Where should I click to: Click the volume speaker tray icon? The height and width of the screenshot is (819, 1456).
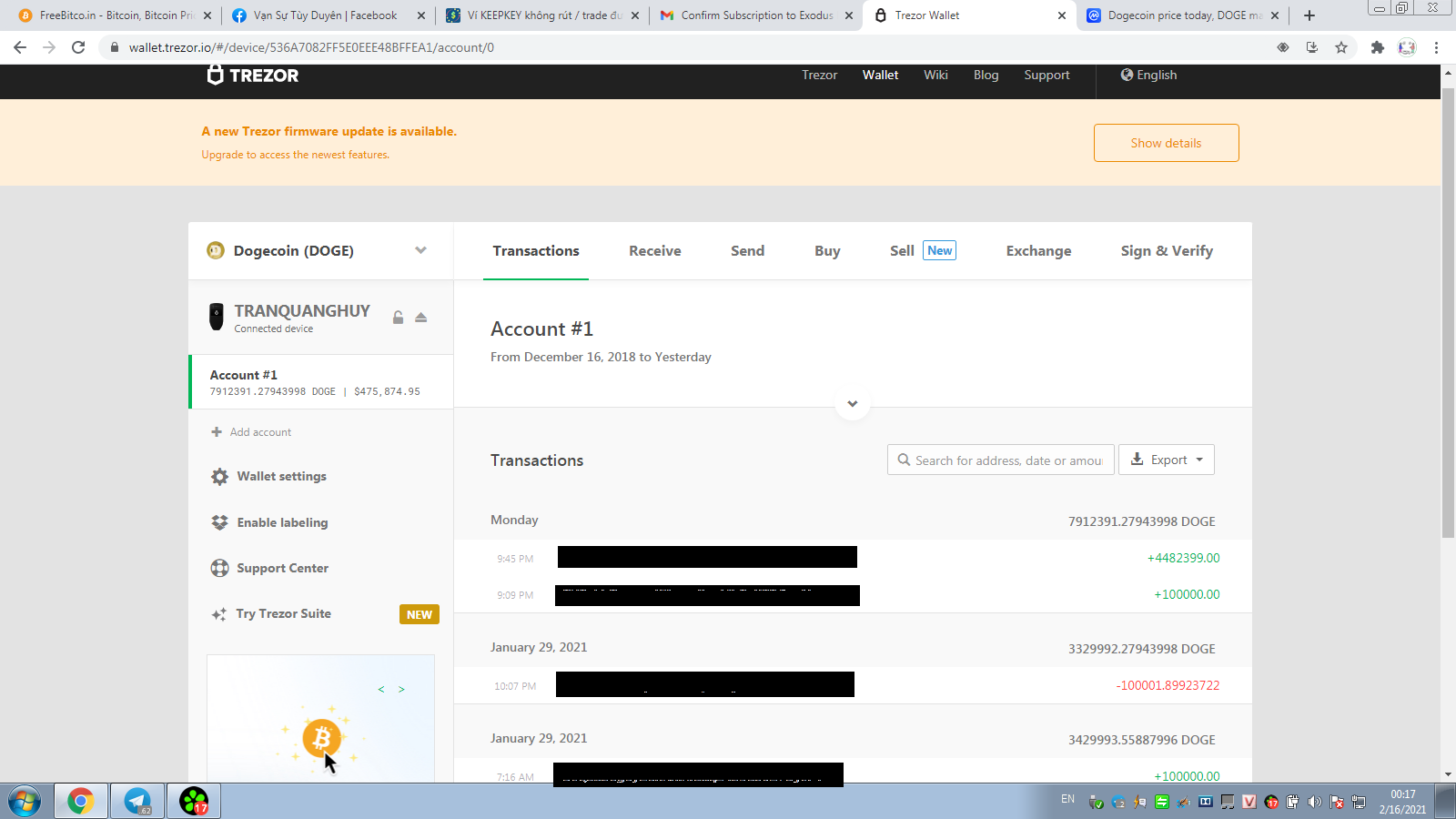(x=1314, y=802)
